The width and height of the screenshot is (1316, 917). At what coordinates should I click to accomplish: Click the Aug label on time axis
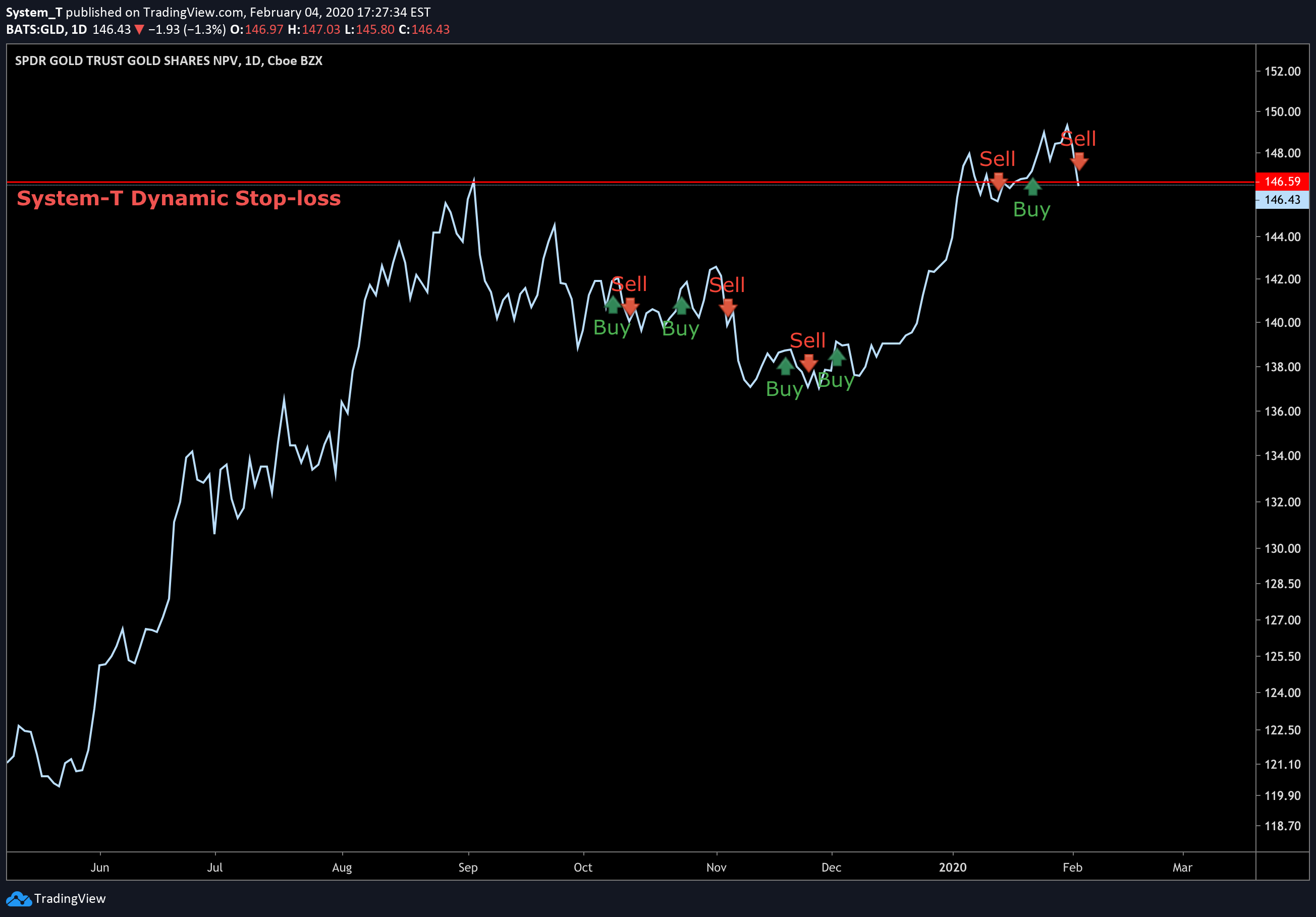(342, 867)
